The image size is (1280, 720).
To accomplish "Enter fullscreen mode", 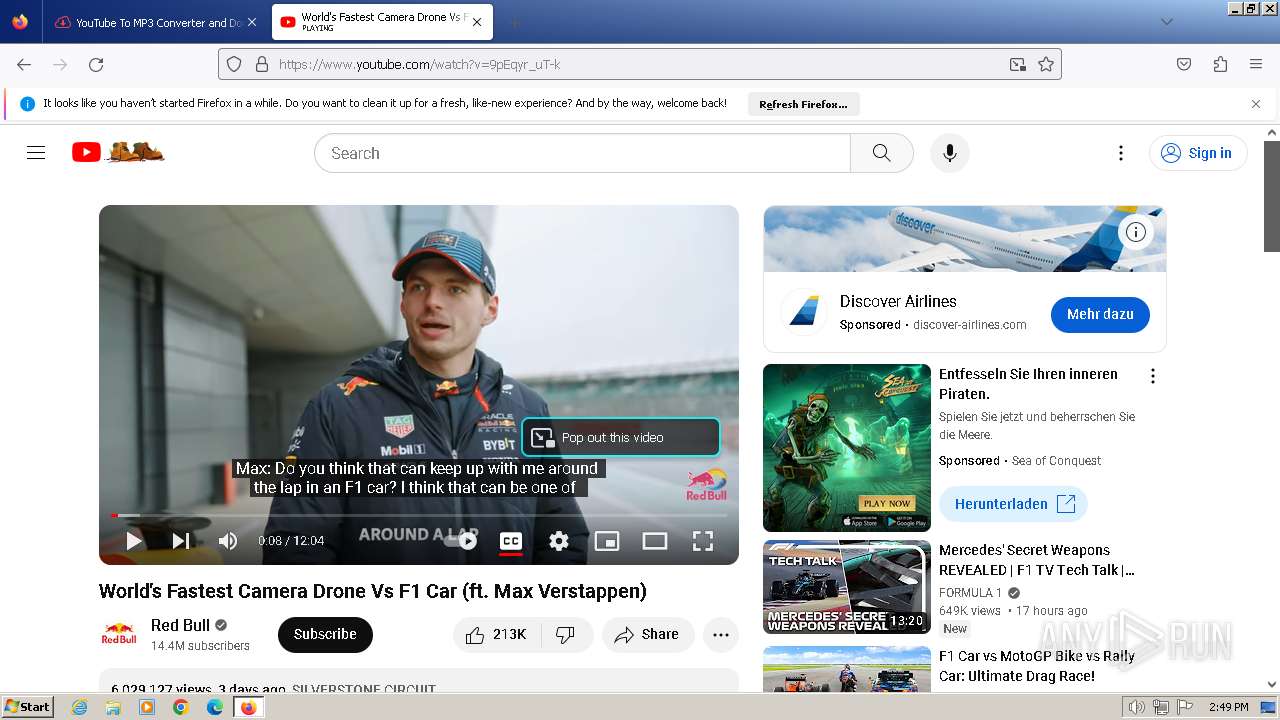I will point(703,541).
